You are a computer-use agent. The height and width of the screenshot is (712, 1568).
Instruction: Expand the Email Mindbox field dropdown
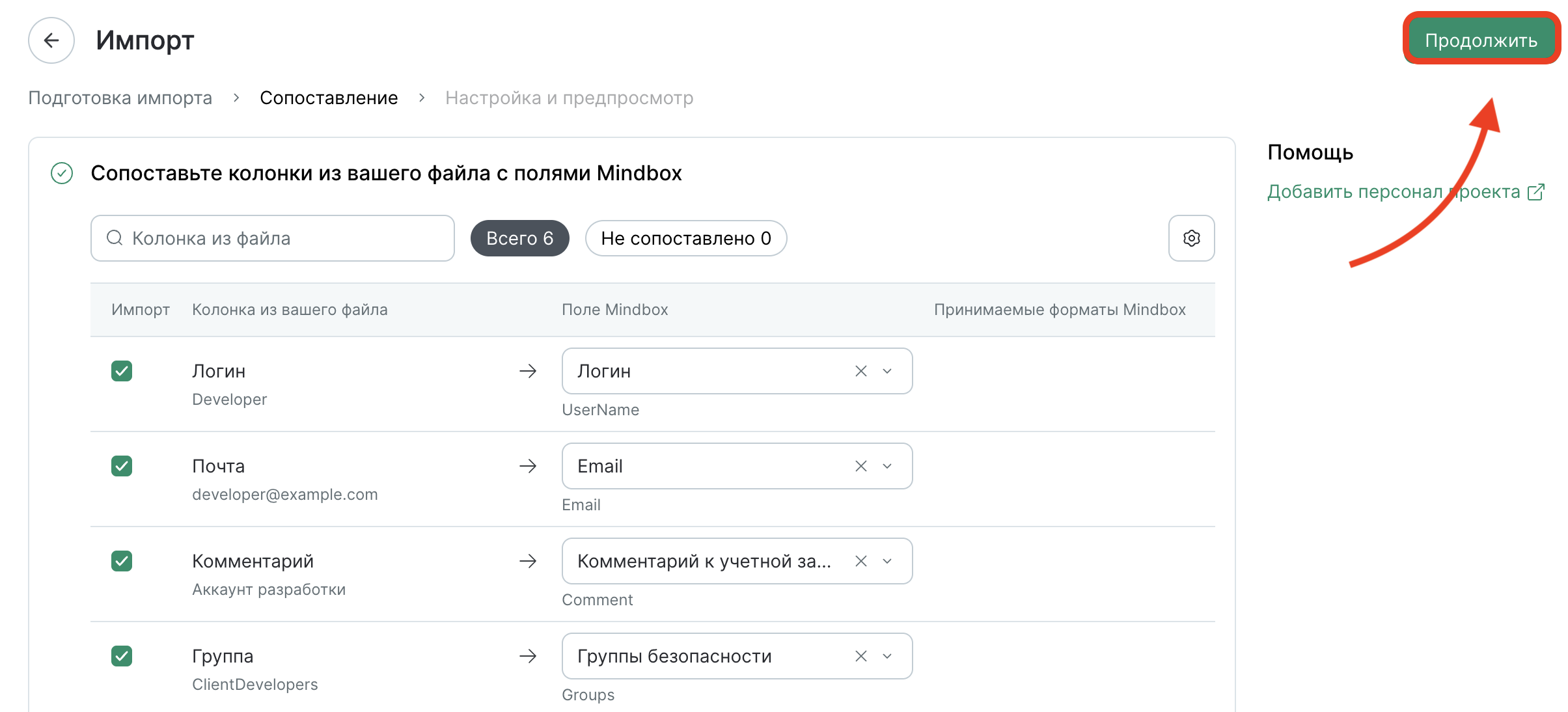click(x=887, y=466)
